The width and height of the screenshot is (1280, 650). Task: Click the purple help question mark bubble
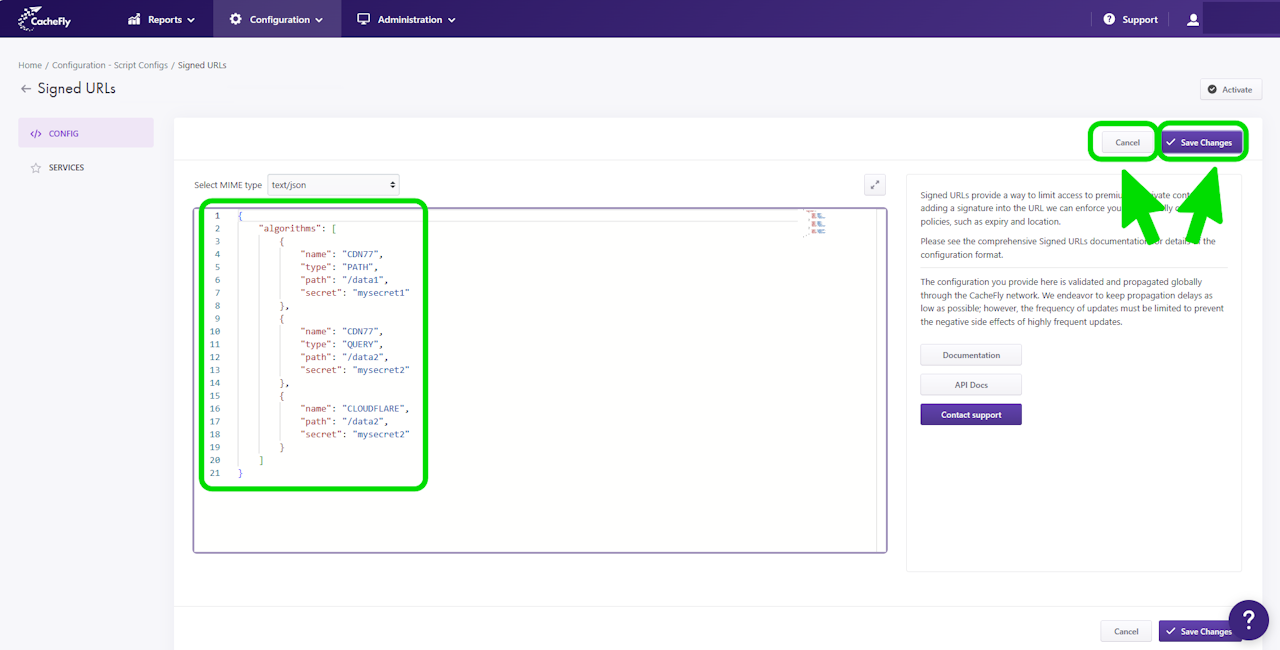point(1248,619)
